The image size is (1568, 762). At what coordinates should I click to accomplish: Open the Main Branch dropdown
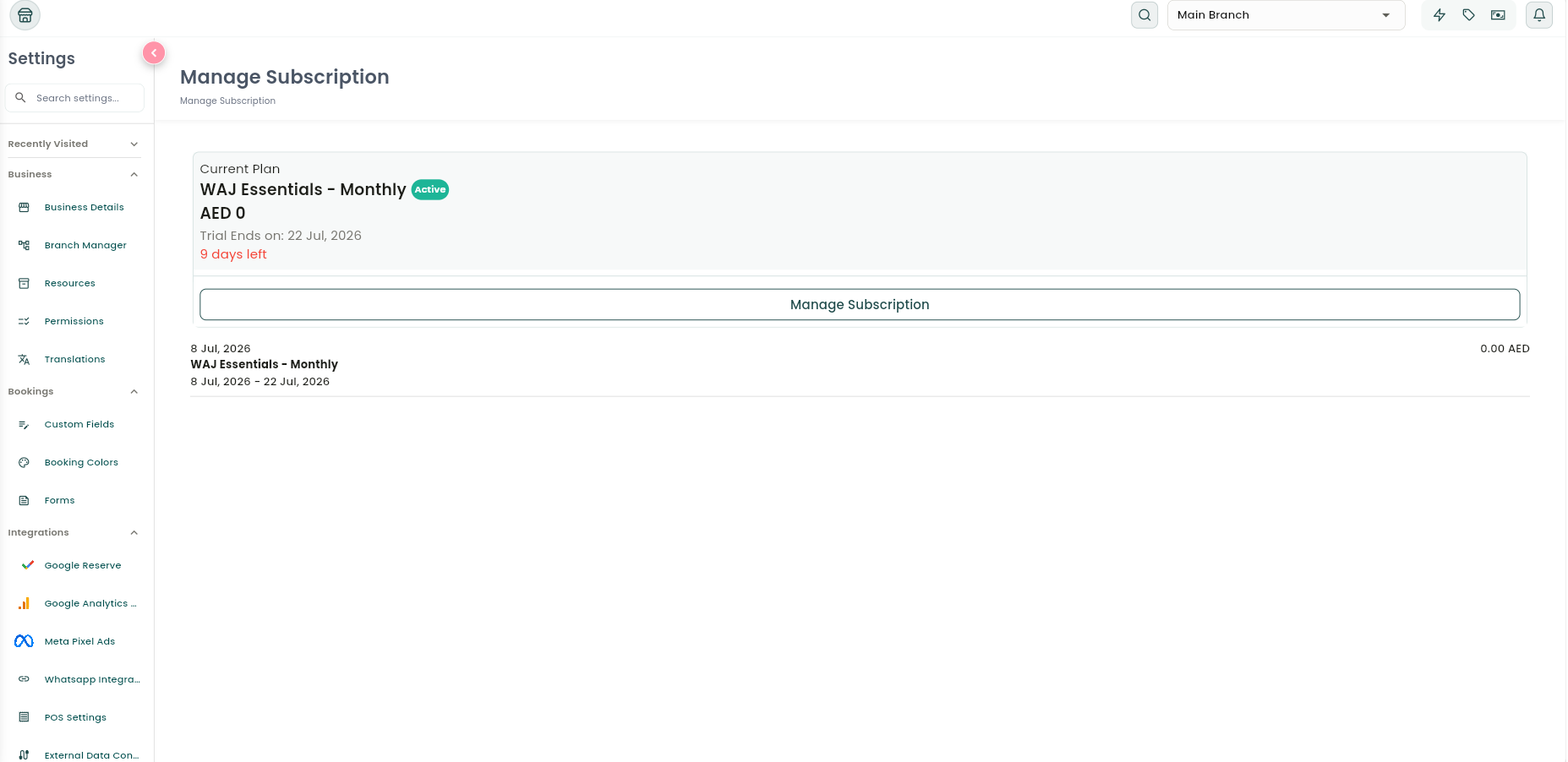(1286, 15)
